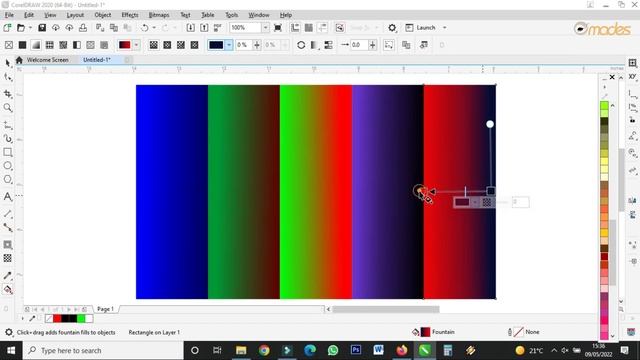Switch to Vector pattern fill
The height and width of the screenshot is (360, 640).
coord(49,45)
